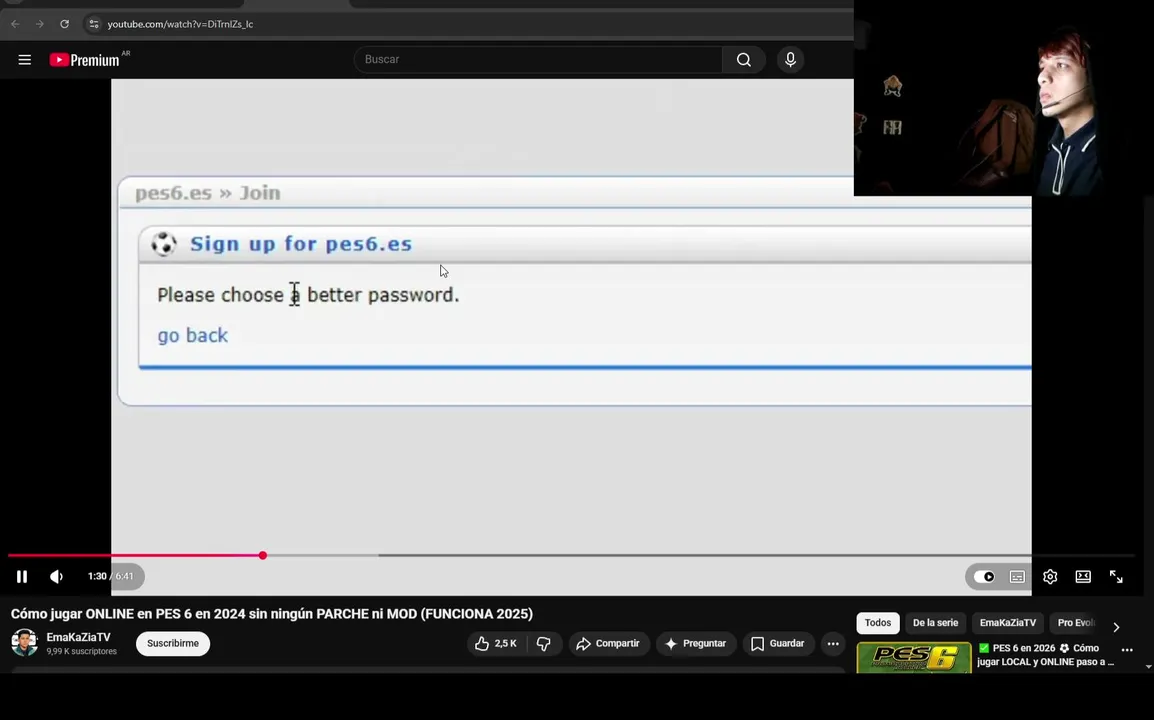Viewport: 1154px width, 720px height.
Task: Pause the video
Action: [22, 576]
